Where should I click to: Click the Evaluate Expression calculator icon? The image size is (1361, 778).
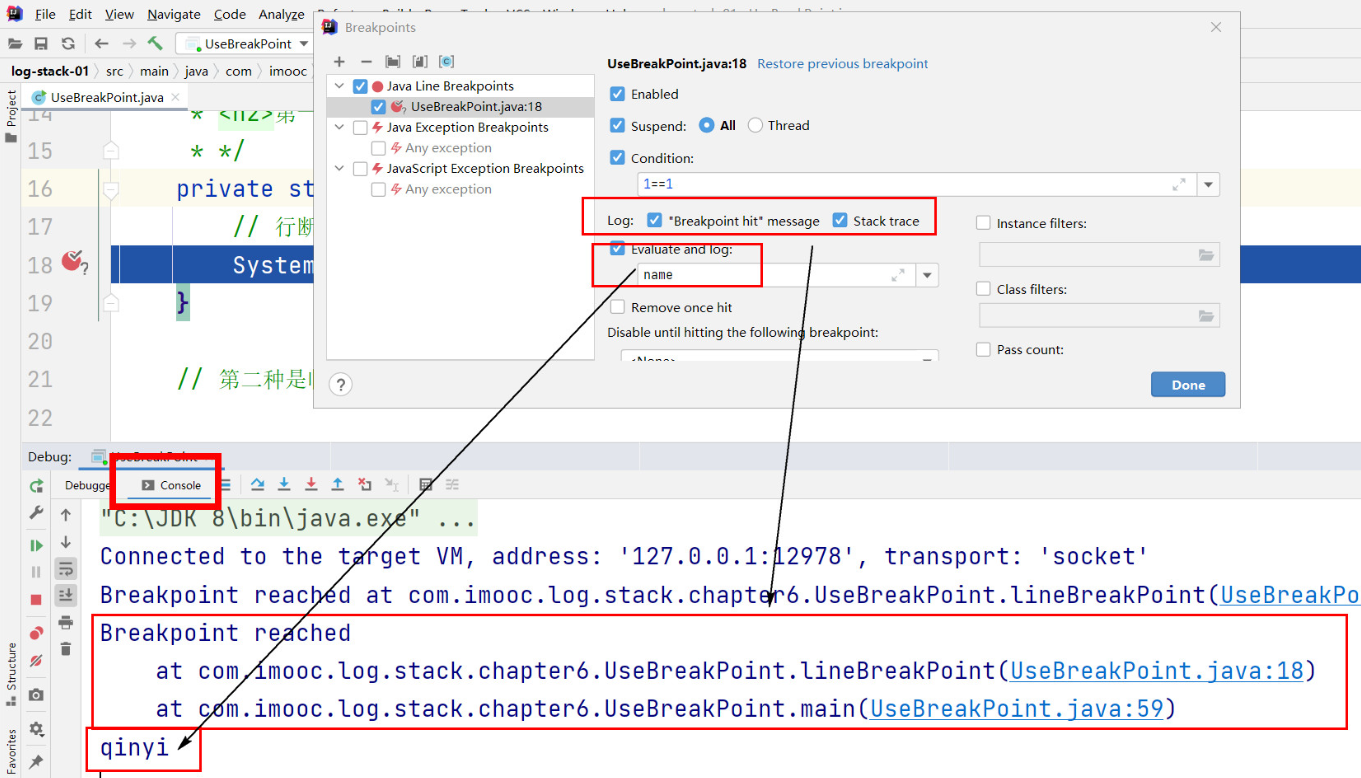coord(426,485)
